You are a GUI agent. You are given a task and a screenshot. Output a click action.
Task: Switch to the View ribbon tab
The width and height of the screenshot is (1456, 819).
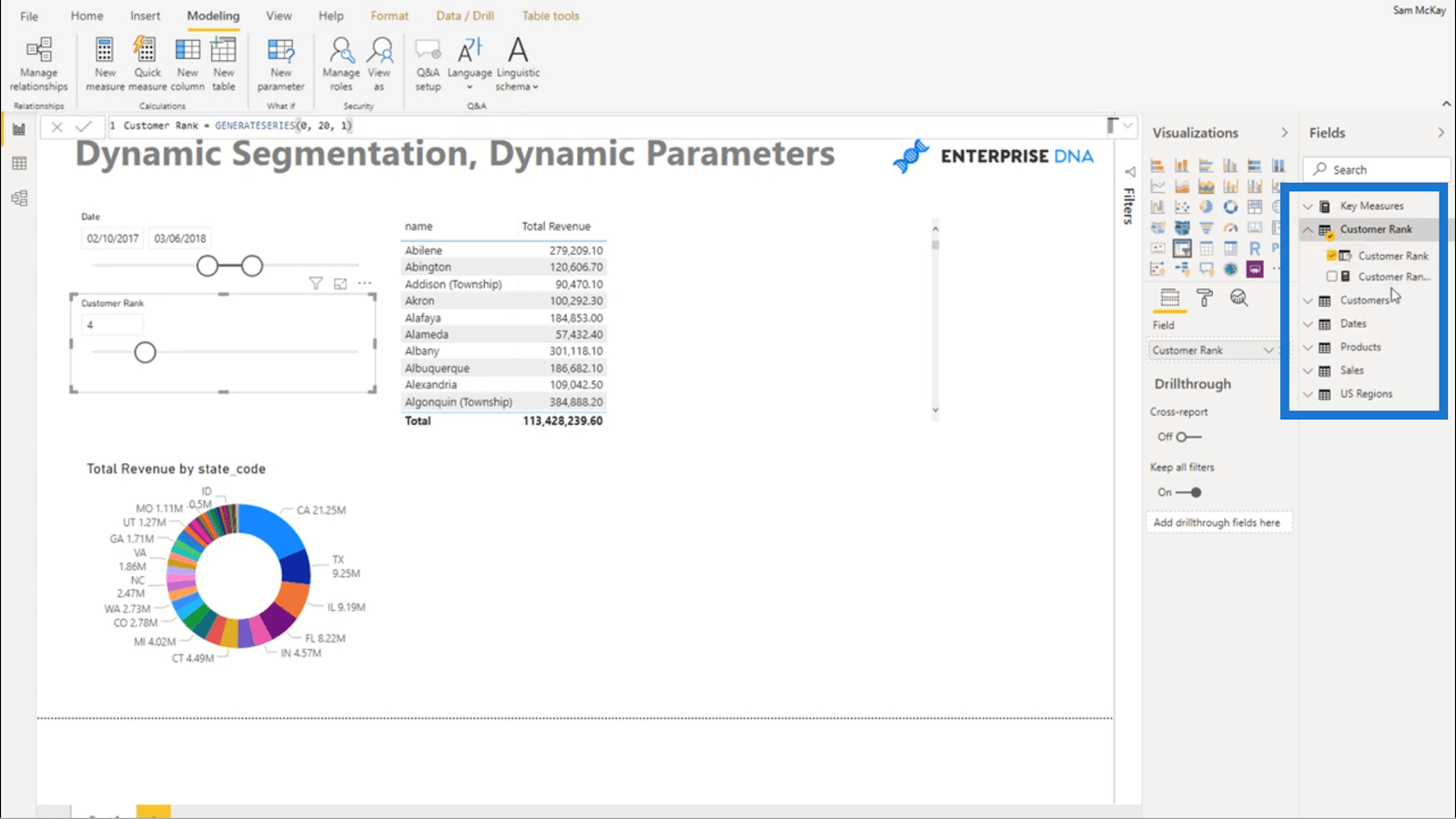point(278,15)
